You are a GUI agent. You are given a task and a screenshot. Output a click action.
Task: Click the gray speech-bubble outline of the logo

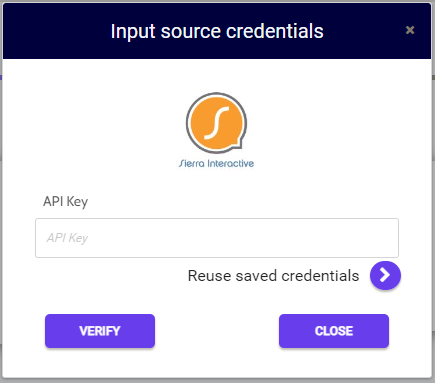[x=188, y=123]
